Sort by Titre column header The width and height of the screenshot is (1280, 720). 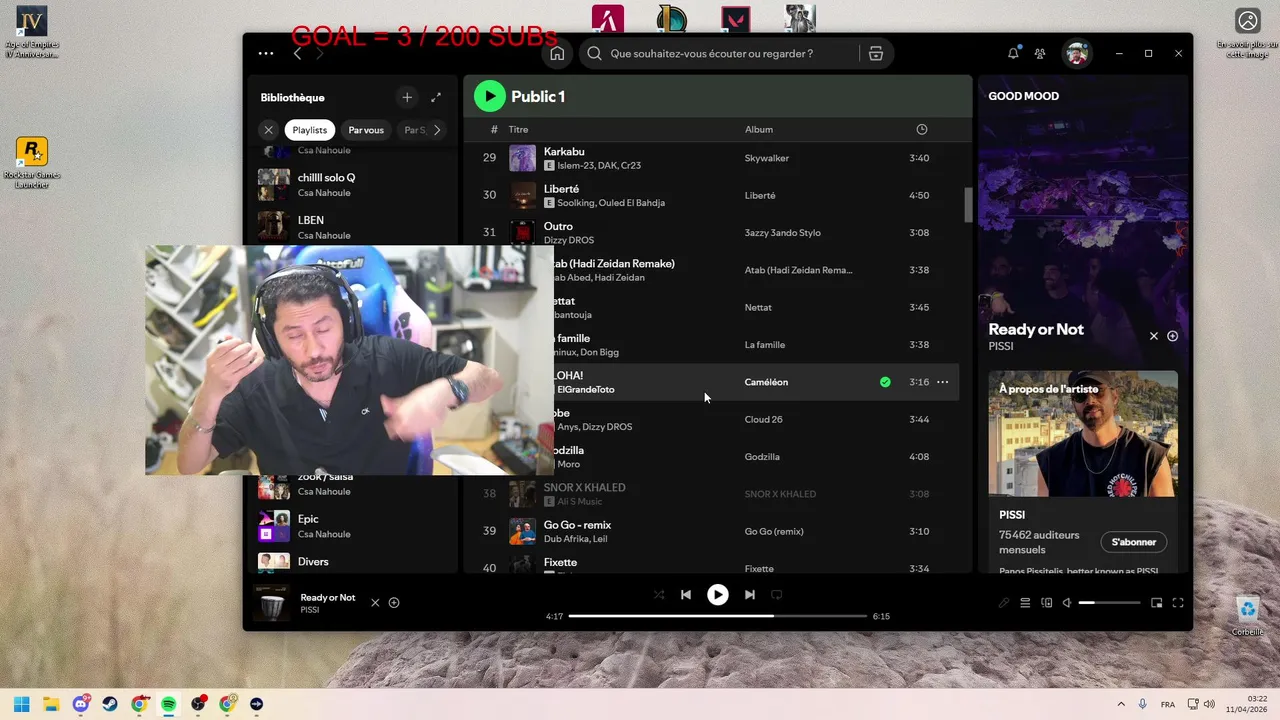[518, 129]
